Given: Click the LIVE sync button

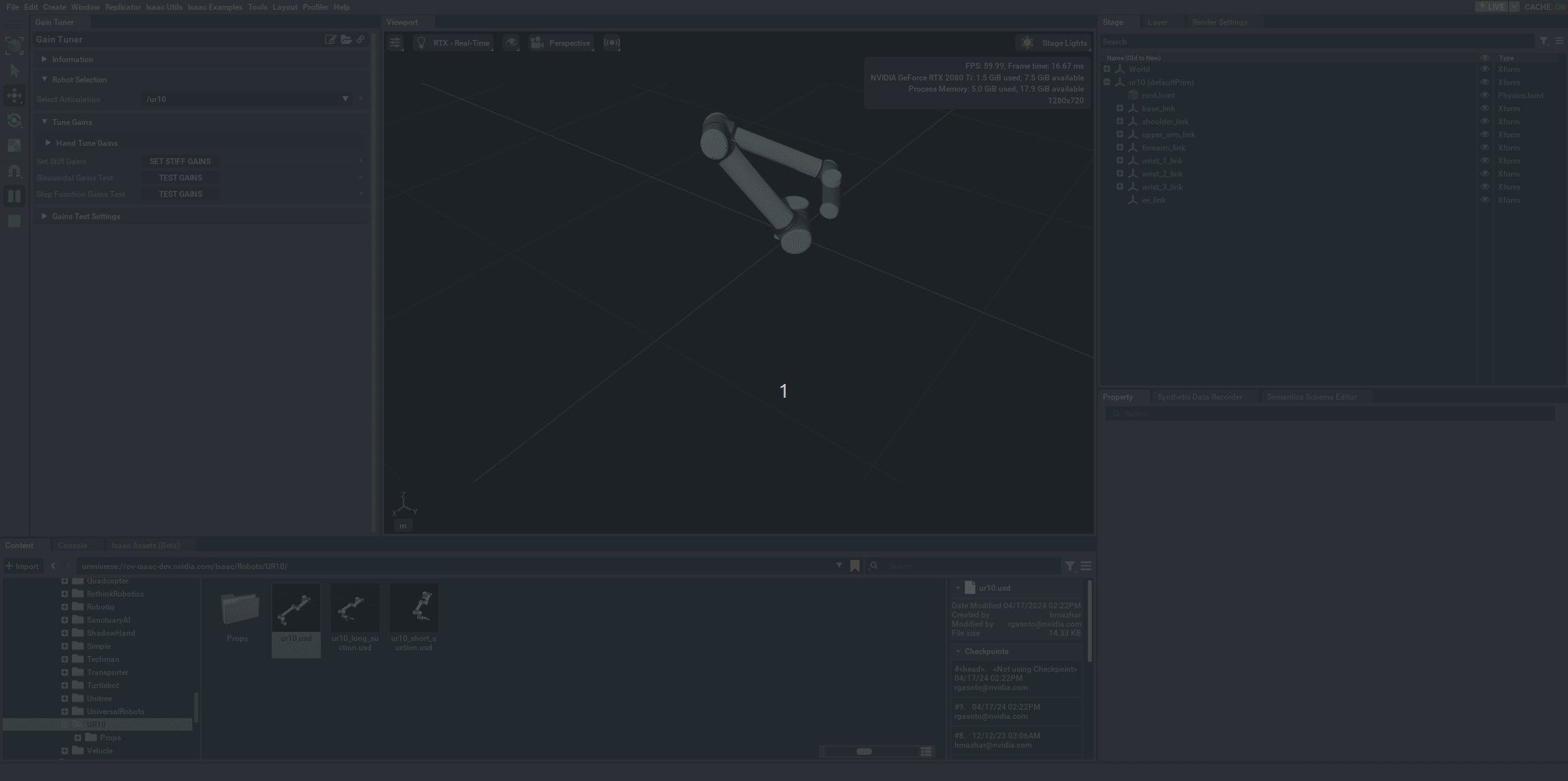Looking at the screenshot, I should (1491, 7).
